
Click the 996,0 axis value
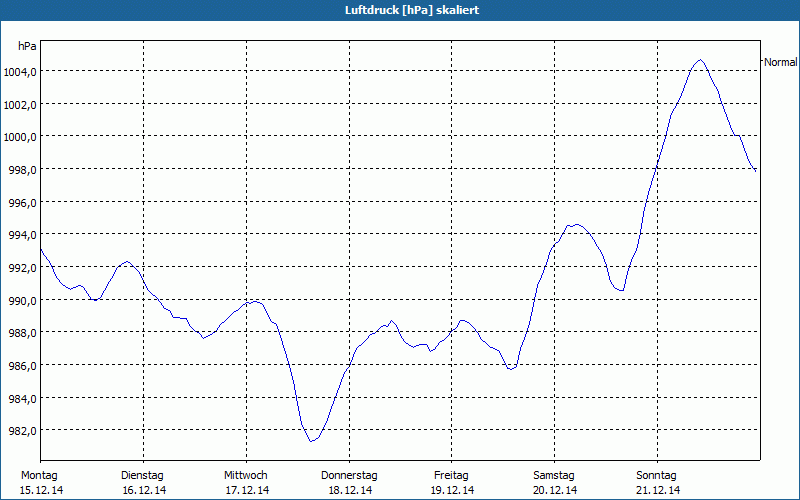click(x=22, y=203)
